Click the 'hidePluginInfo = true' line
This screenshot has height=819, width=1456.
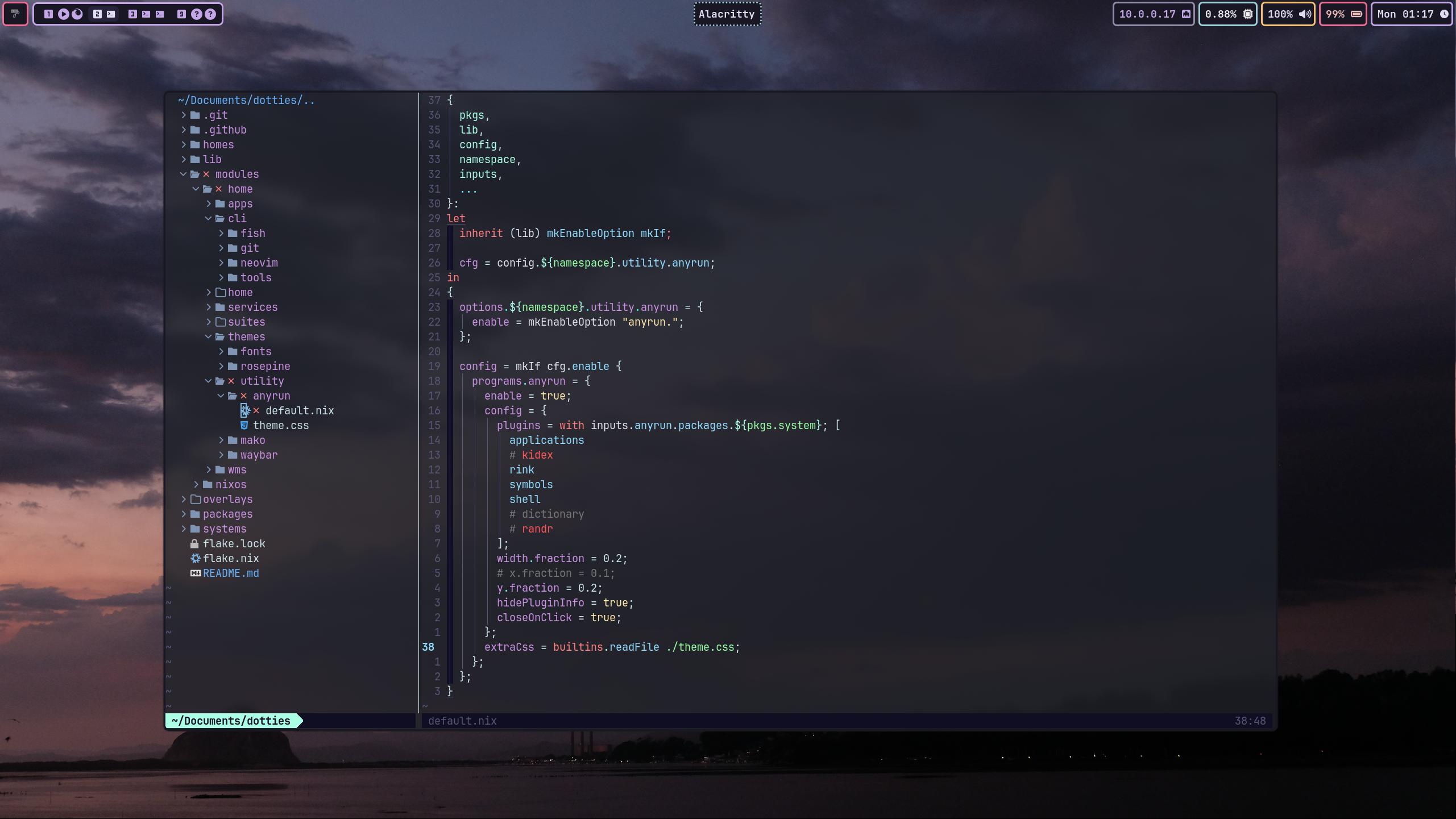(x=565, y=602)
